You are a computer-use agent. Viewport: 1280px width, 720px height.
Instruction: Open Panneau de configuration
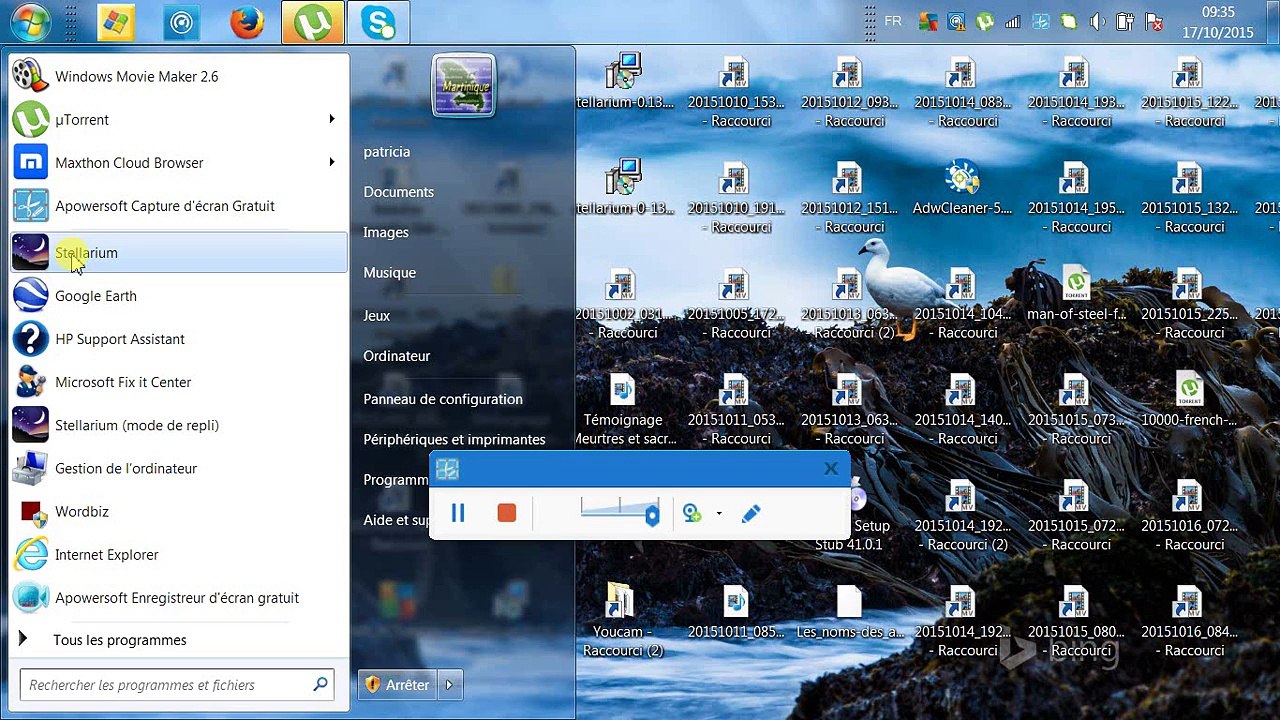click(442, 399)
